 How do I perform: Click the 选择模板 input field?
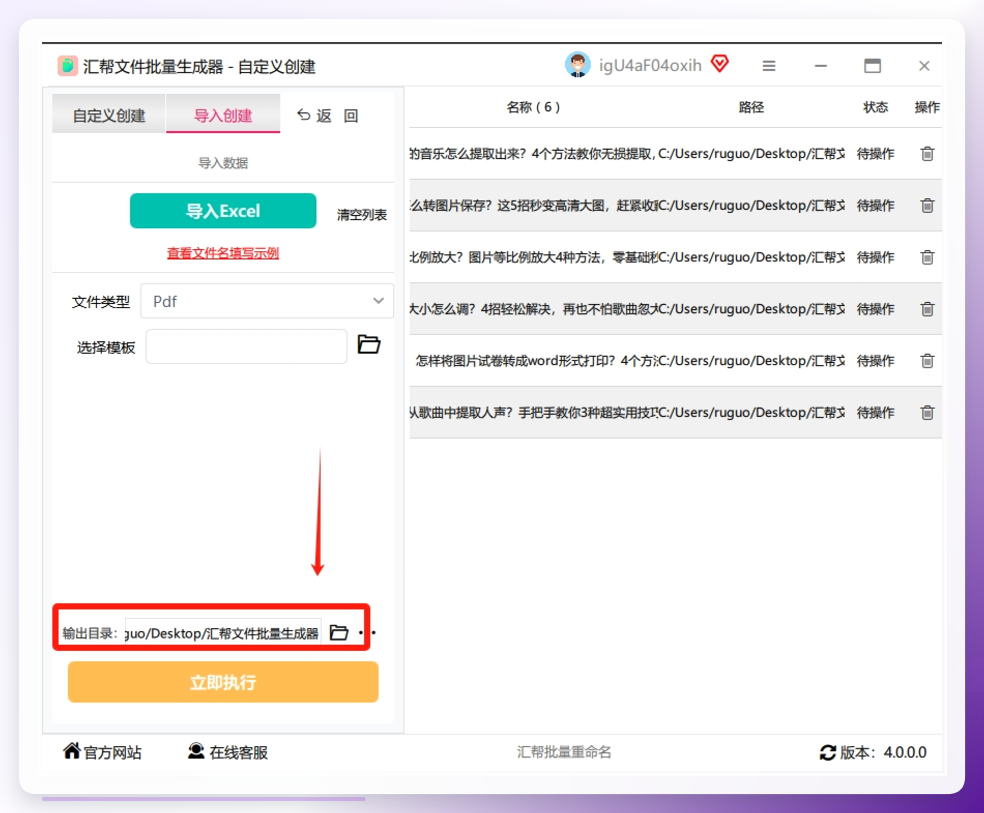point(246,346)
